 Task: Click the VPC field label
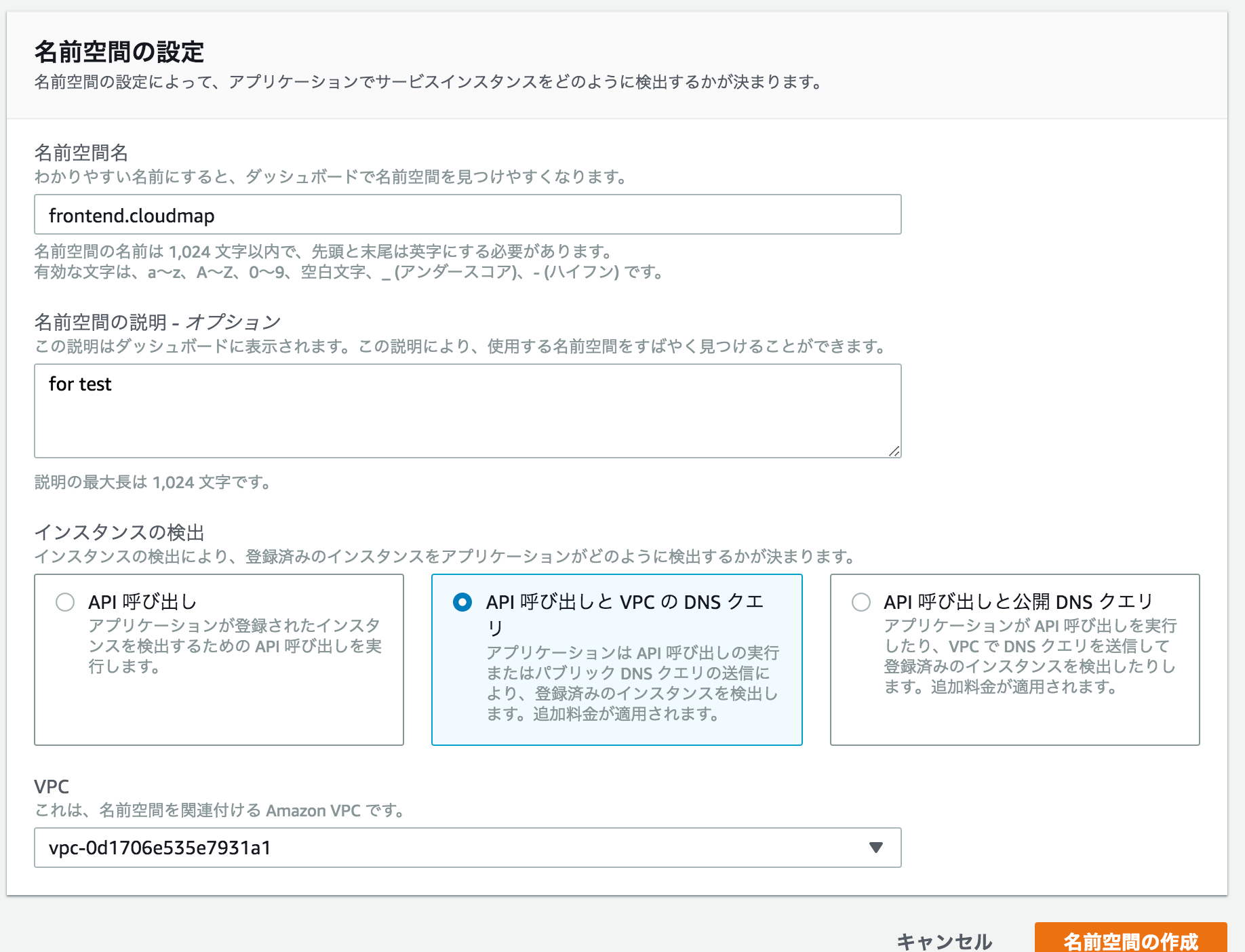pos(52,787)
